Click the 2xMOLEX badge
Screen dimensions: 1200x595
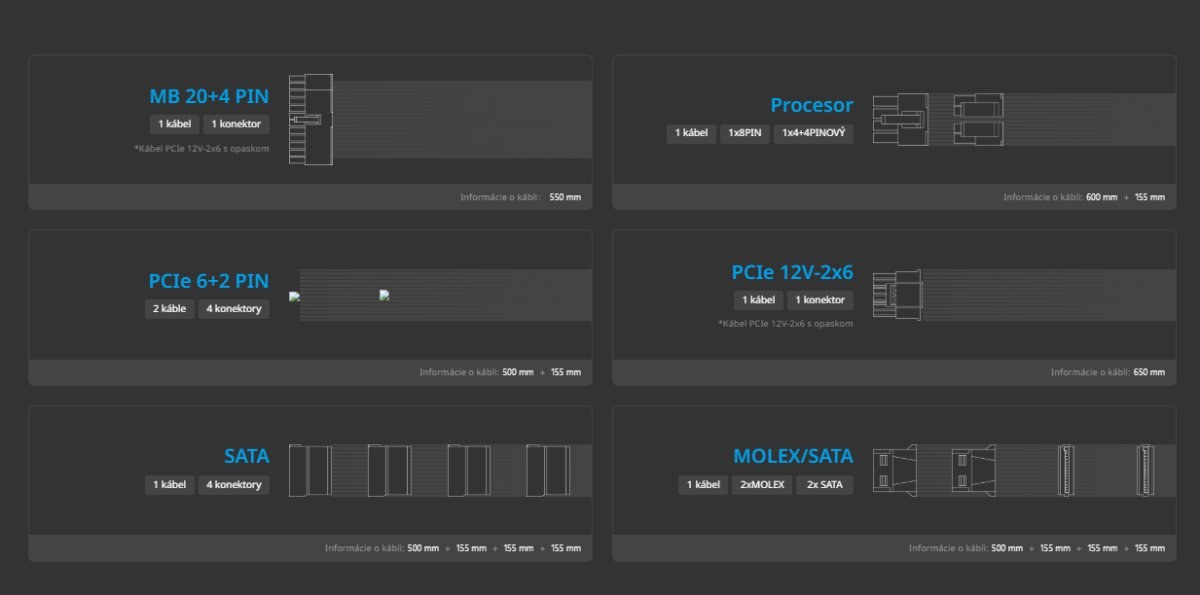click(762, 485)
